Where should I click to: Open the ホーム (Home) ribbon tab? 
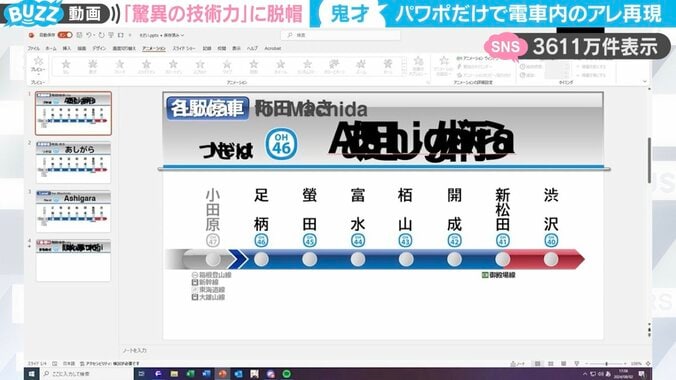coord(51,48)
